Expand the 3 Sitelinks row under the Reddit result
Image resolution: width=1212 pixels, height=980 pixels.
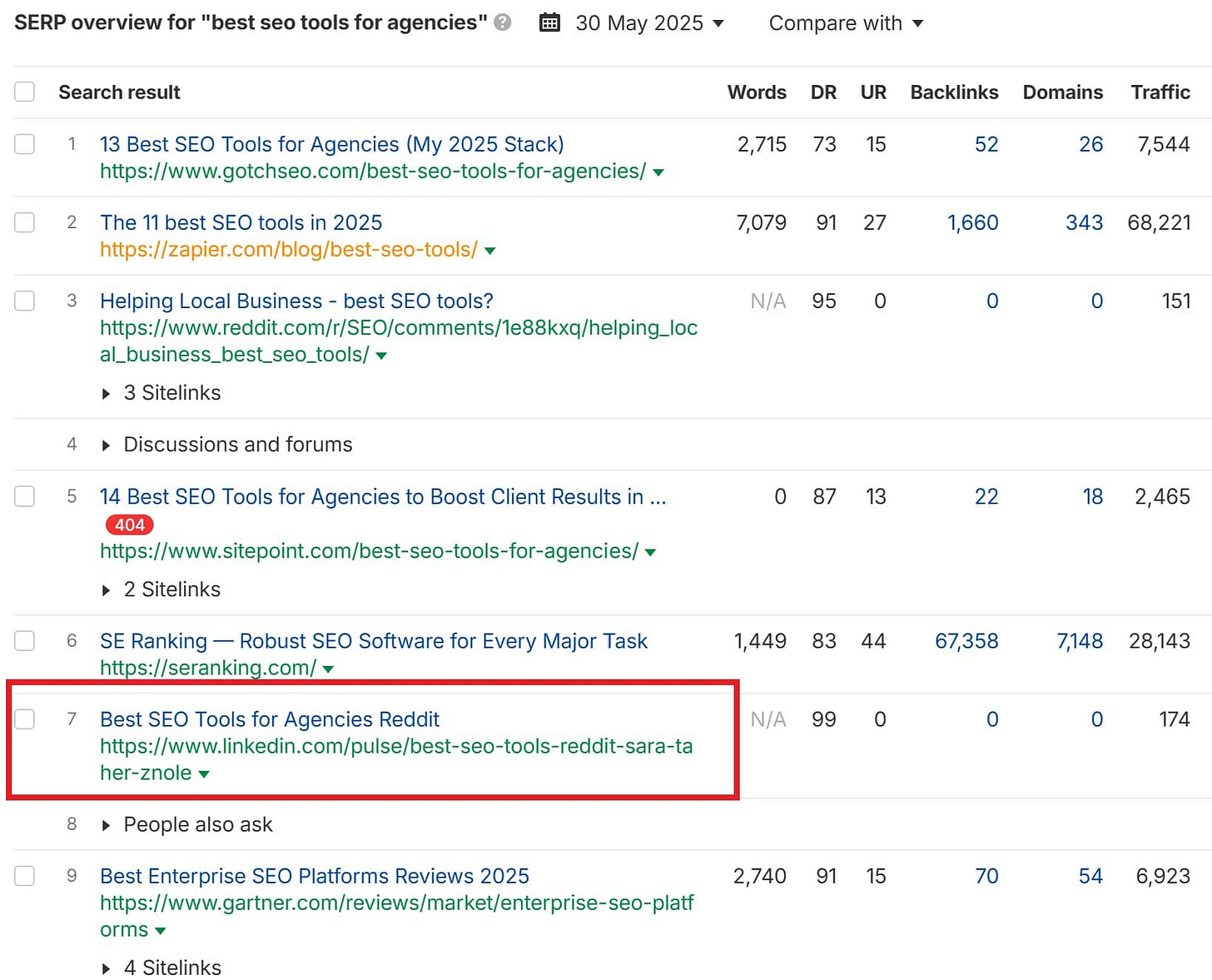click(161, 393)
